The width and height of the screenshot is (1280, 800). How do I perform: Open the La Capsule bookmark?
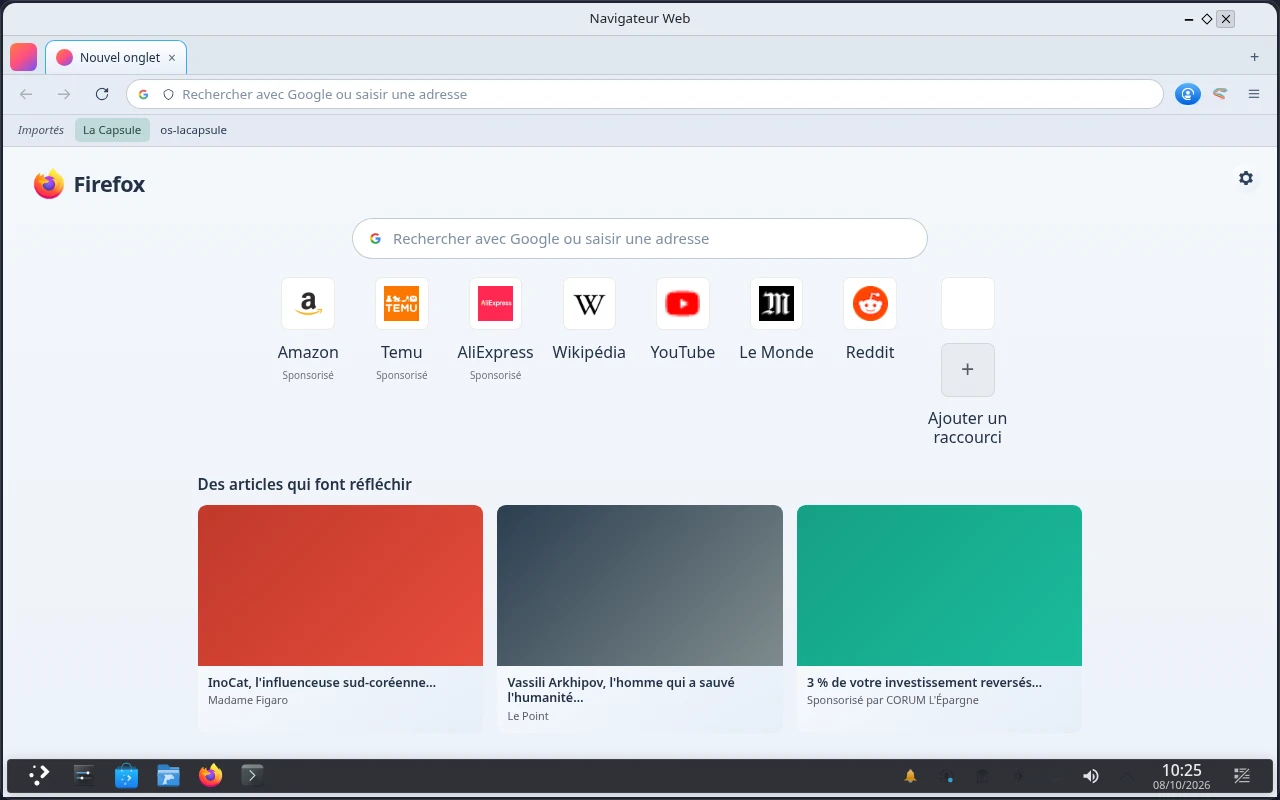112,130
